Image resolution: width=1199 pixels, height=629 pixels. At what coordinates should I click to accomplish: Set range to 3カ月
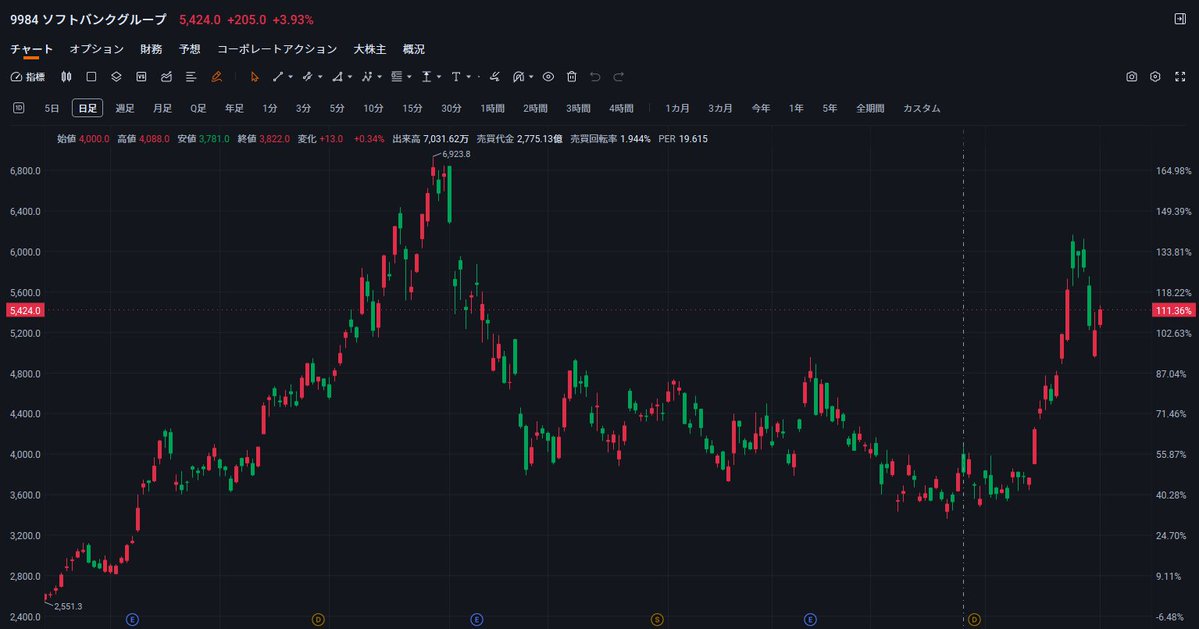720,109
